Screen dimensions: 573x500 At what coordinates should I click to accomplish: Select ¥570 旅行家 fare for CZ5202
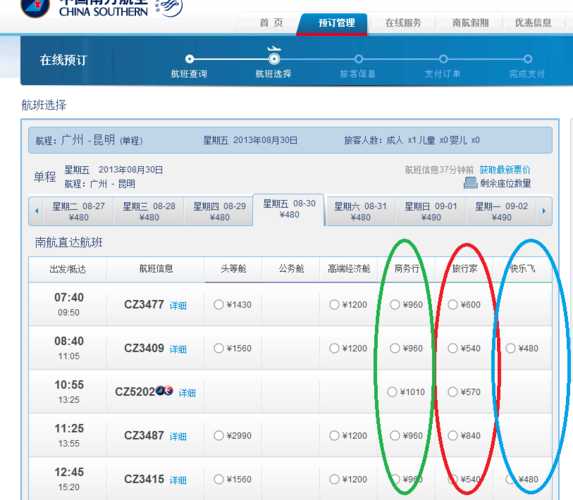point(452,392)
